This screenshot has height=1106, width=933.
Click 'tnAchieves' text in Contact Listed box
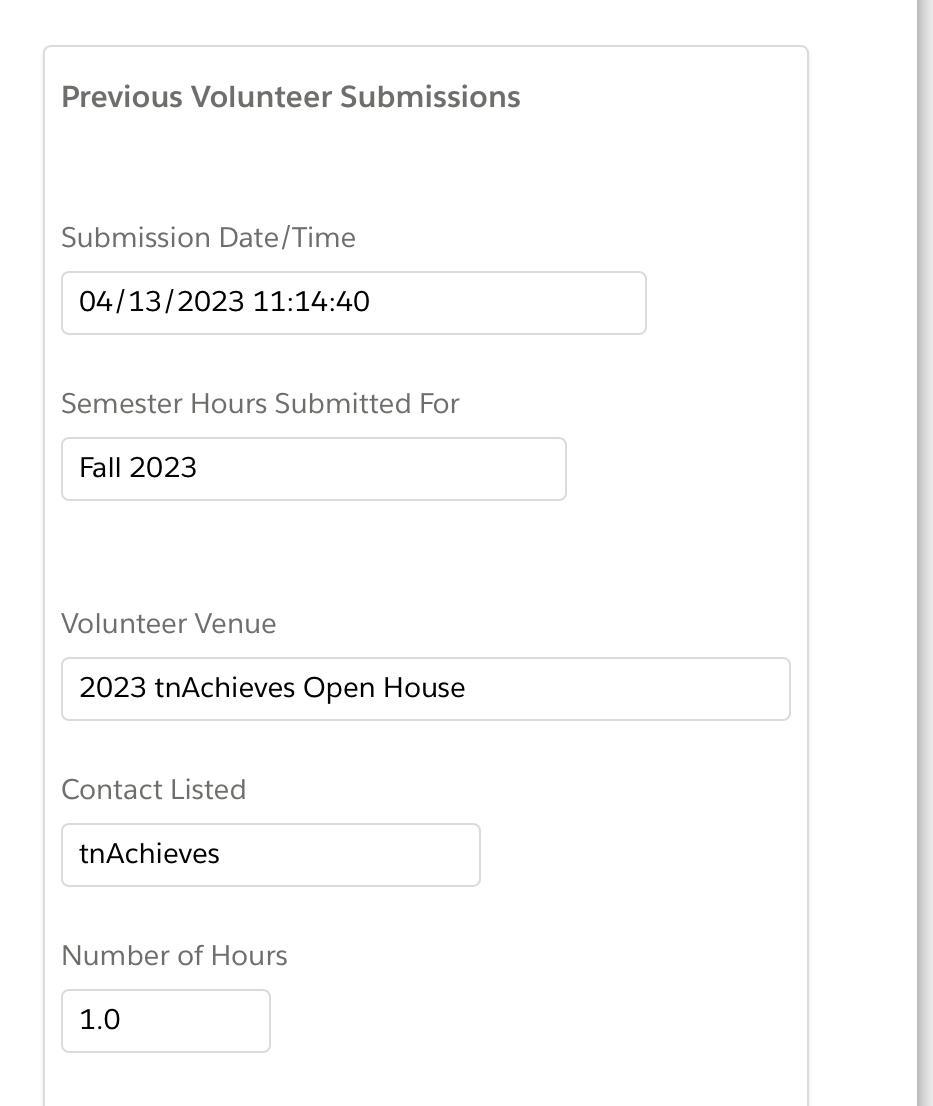[149, 854]
